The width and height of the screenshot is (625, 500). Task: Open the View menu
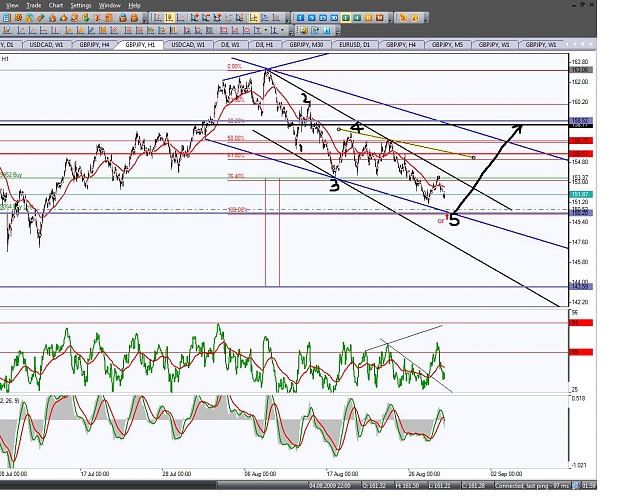pyautogui.click(x=12, y=5)
